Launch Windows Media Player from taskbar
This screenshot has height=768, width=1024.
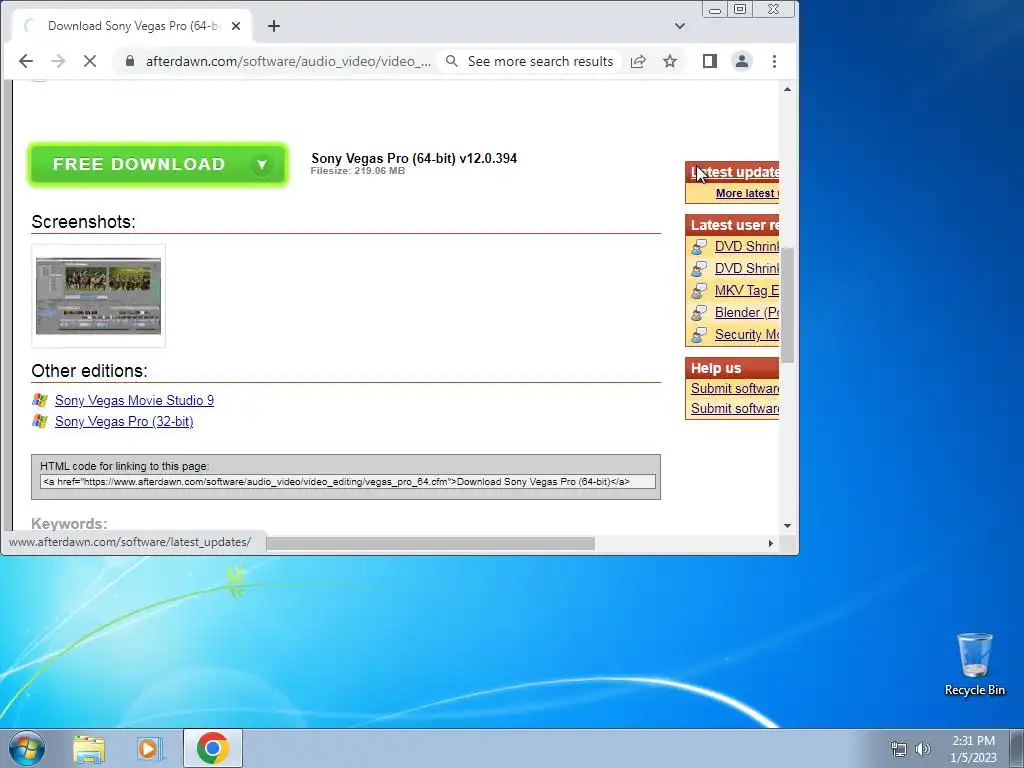pyautogui.click(x=150, y=748)
